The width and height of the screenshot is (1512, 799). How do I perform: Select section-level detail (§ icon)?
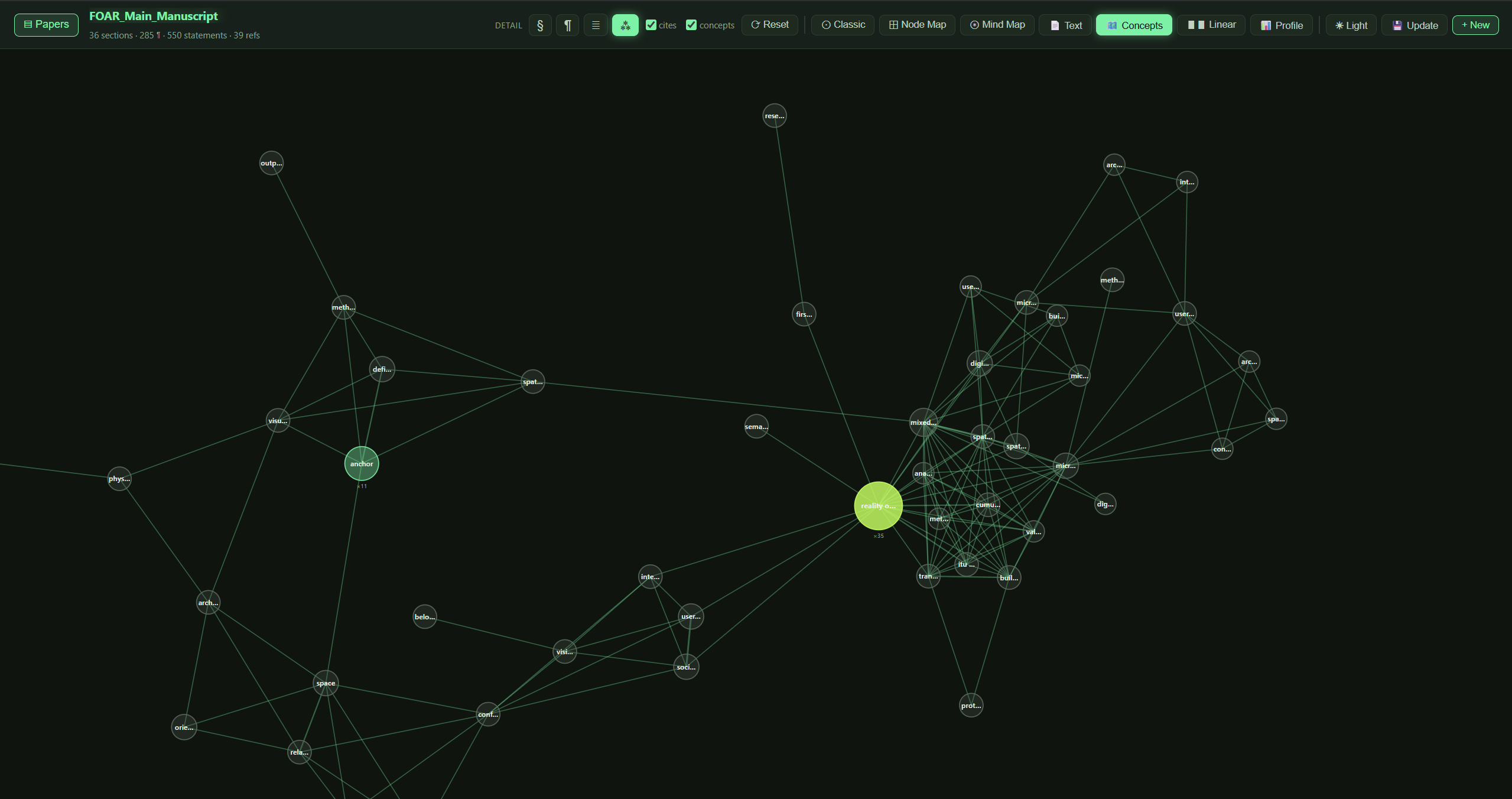click(x=540, y=25)
